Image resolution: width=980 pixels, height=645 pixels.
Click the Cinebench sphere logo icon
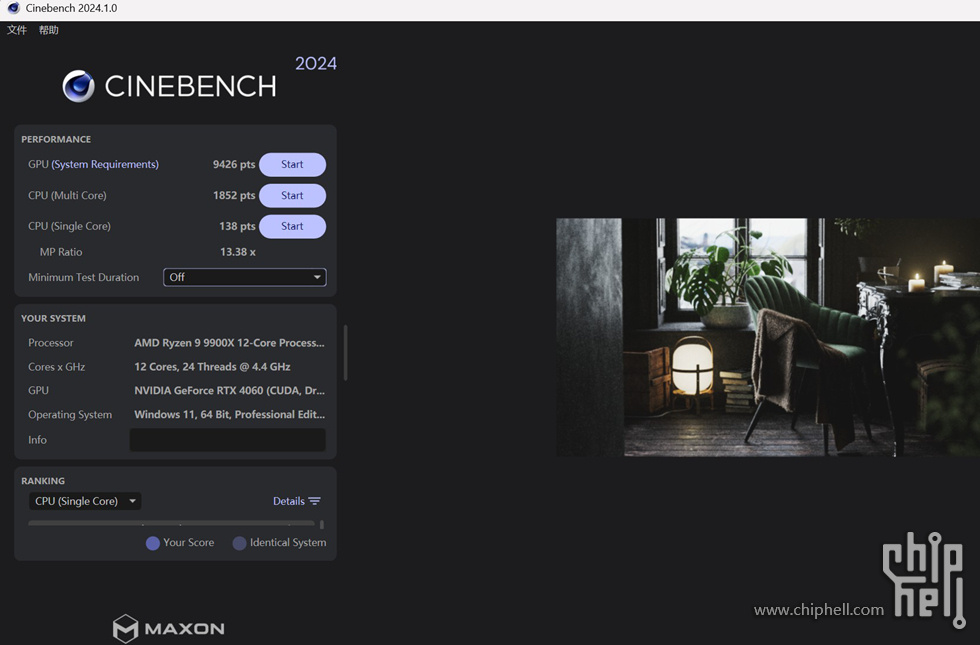click(79, 86)
